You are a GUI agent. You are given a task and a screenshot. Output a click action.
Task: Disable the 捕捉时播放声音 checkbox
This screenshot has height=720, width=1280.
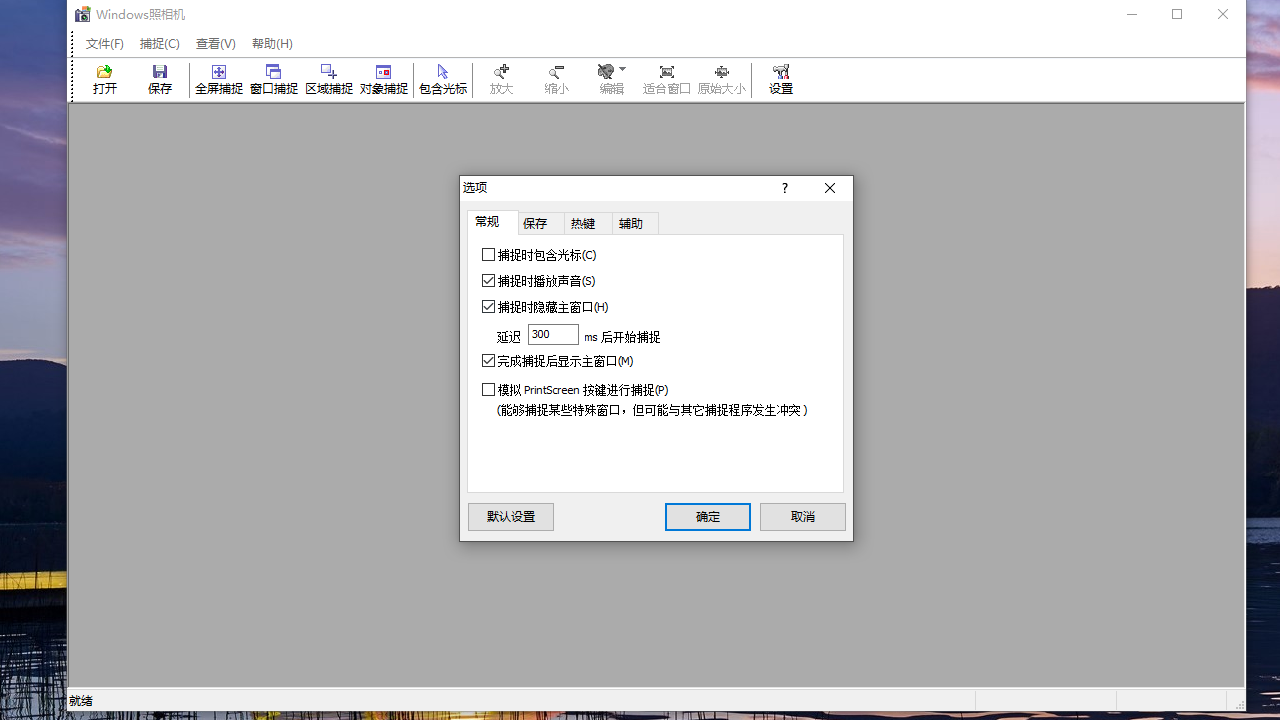click(x=489, y=280)
